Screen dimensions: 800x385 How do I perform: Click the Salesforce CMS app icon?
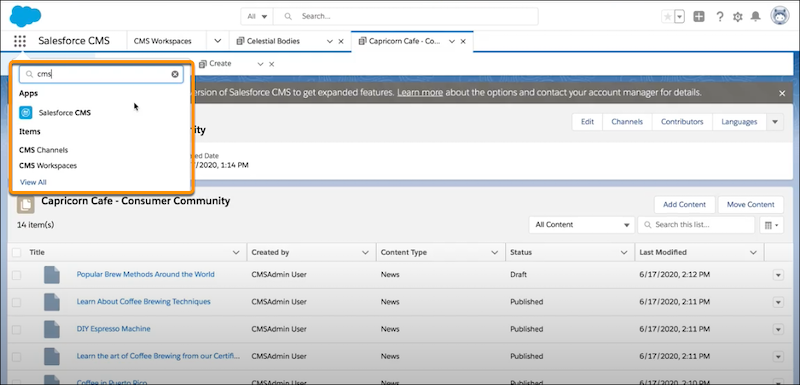click(x=26, y=113)
